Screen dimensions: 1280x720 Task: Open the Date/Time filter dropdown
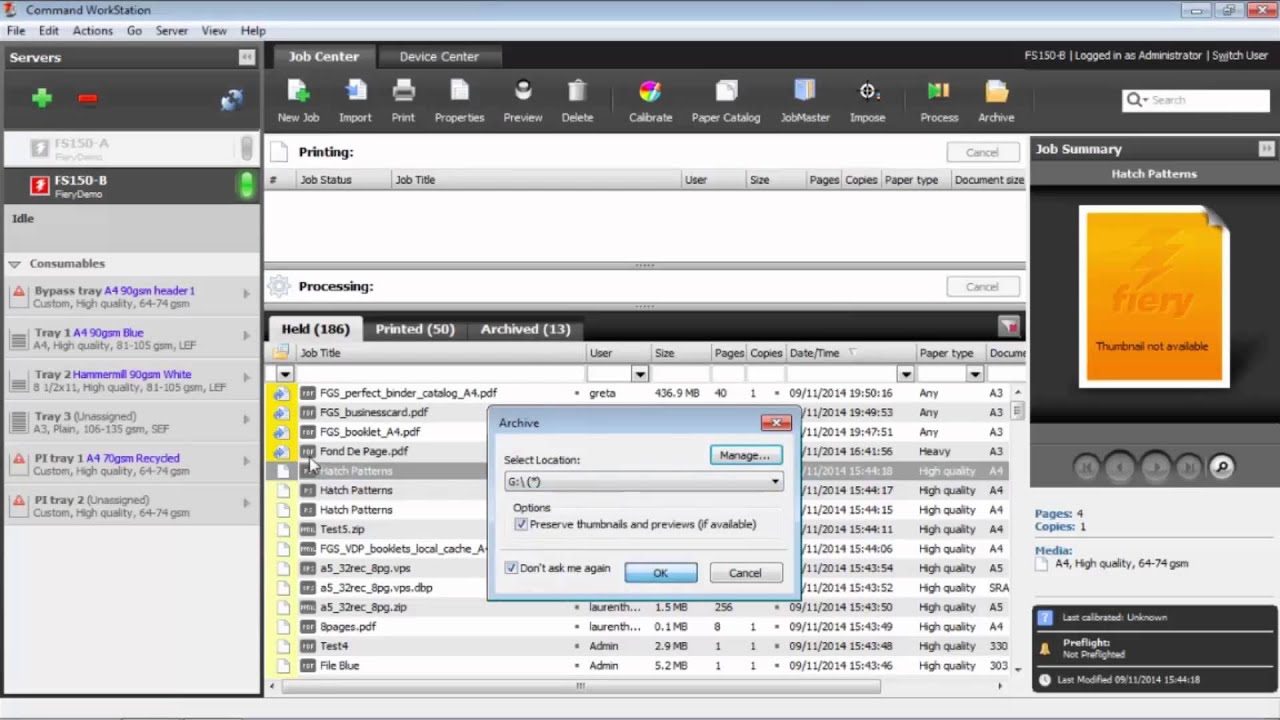(905, 374)
